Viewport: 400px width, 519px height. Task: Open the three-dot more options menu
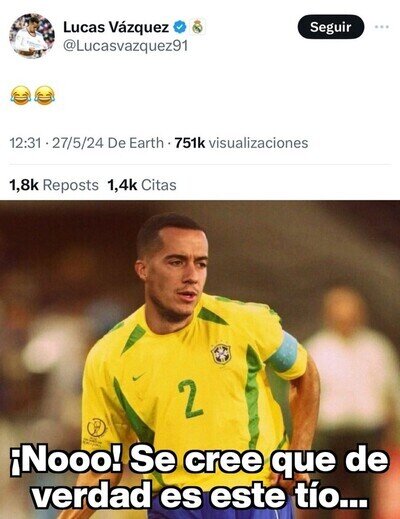[x=381, y=27]
